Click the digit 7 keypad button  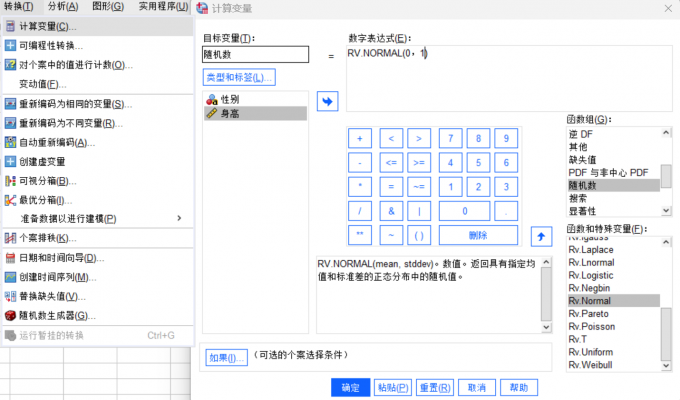pyautogui.click(x=450, y=138)
